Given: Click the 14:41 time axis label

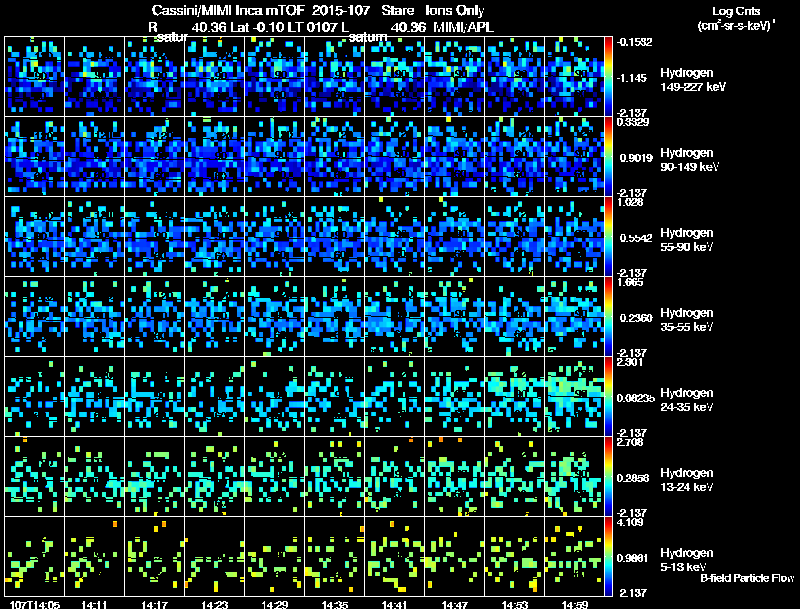Looking at the screenshot, I should 395,605.
